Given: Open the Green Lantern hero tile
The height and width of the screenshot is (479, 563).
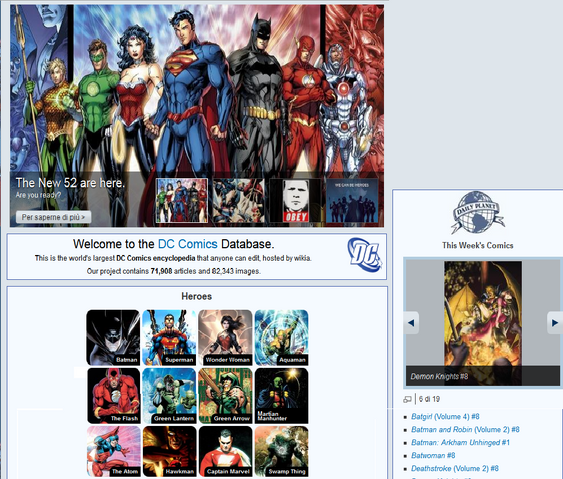Looking at the screenshot, I should (x=169, y=396).
